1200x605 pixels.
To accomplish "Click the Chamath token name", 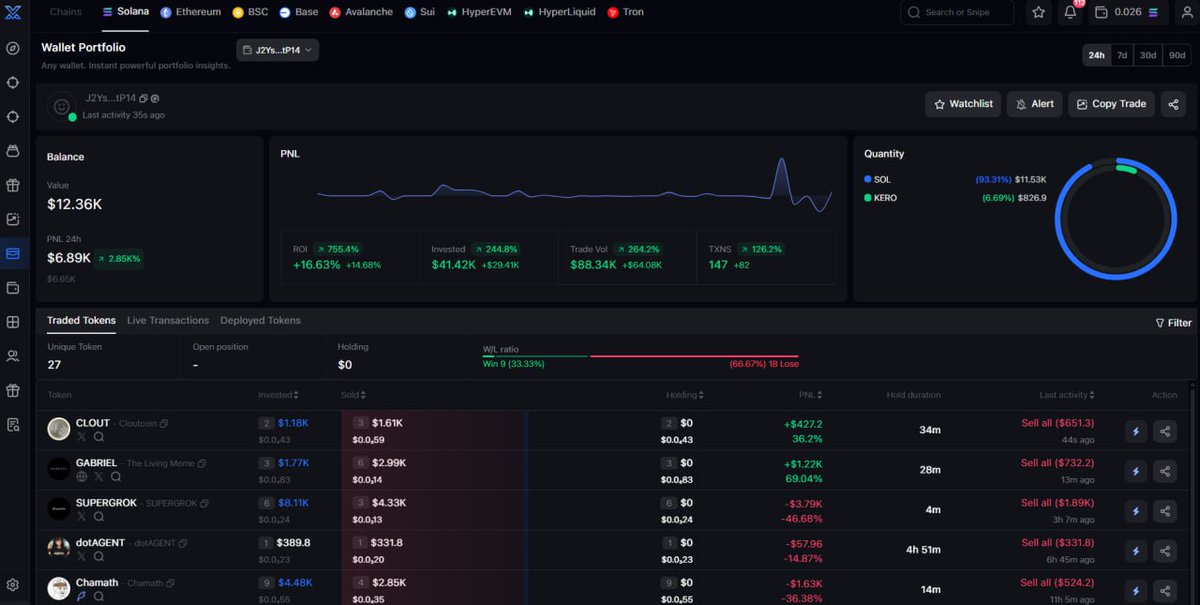I will tap(97, 582).
